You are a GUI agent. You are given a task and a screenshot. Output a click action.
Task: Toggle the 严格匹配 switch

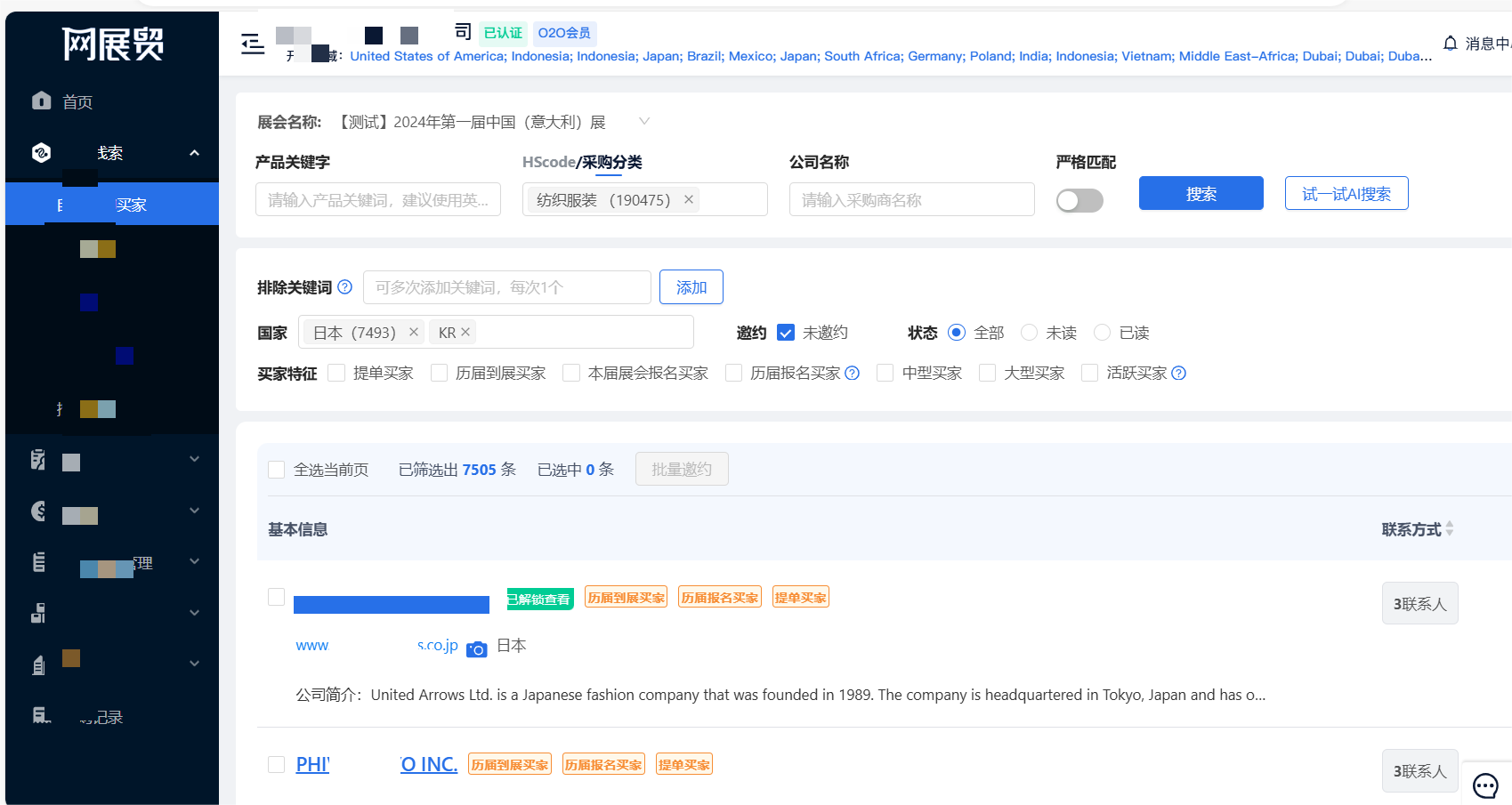click(x=1079, y=201)
